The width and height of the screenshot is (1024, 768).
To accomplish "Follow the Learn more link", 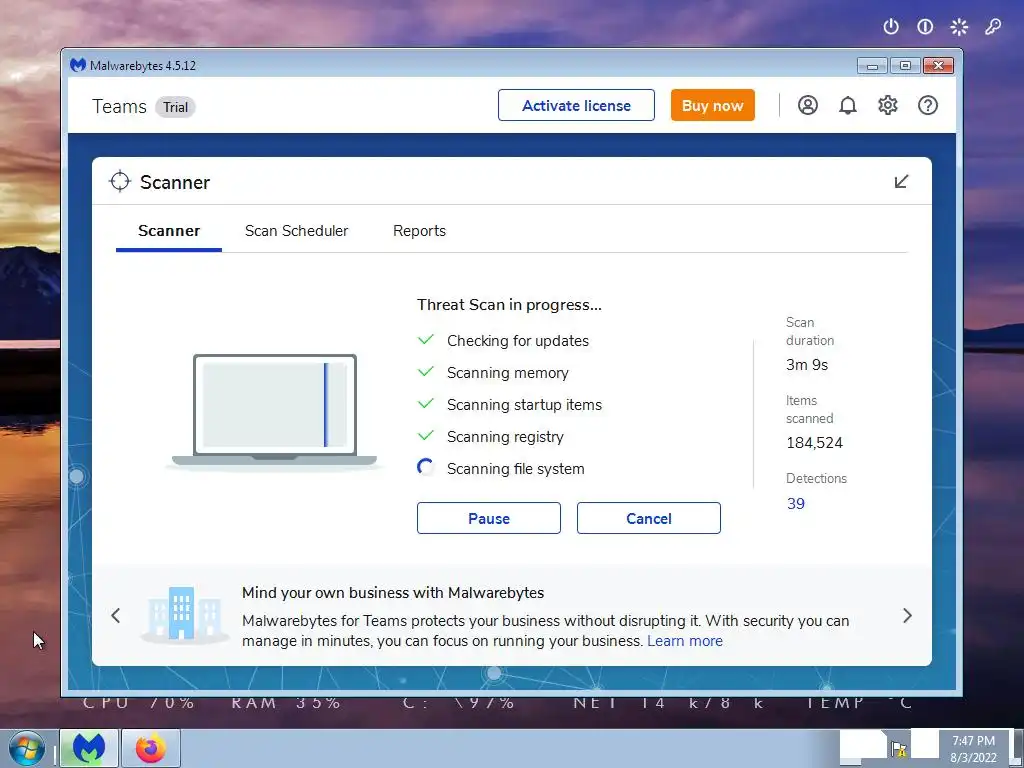I will click(685, 641).
